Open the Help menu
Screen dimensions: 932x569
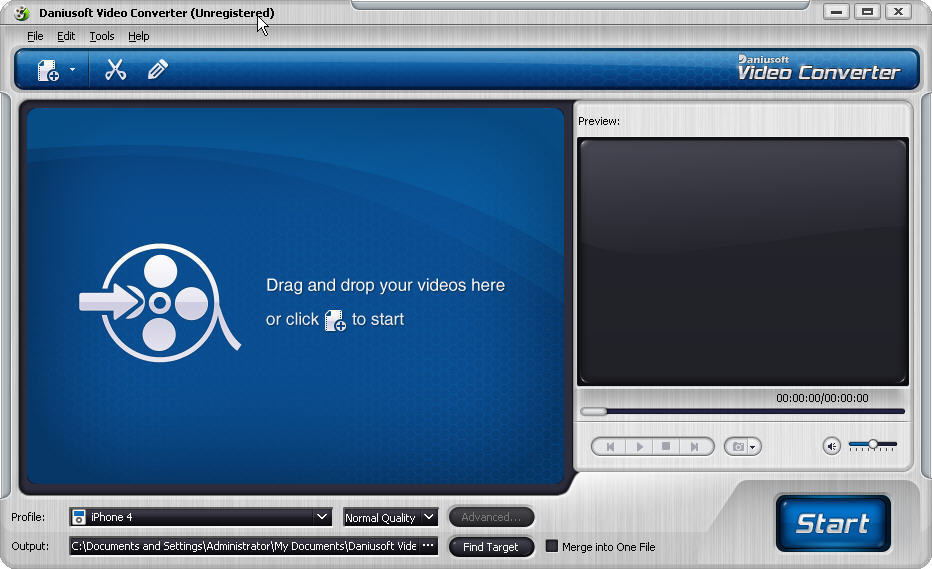point(138,36)
